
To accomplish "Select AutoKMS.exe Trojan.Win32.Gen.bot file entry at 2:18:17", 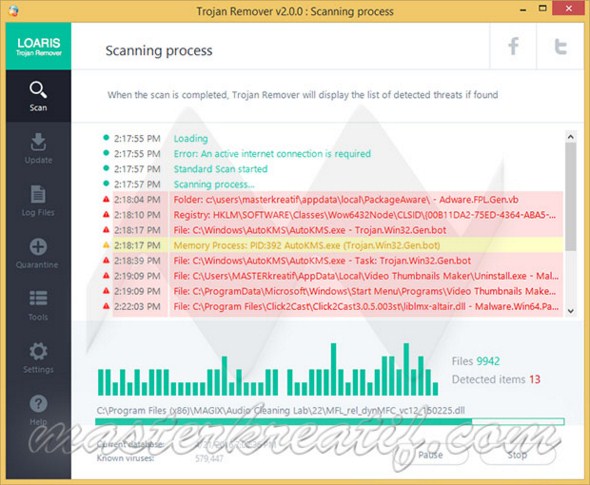I will (310, 230).
